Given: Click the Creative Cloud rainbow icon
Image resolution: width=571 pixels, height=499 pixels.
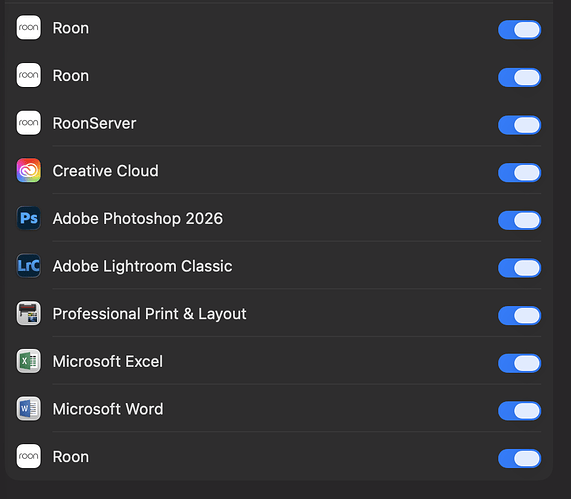Looking at the screenshot, I should click(x=28, y=170).
